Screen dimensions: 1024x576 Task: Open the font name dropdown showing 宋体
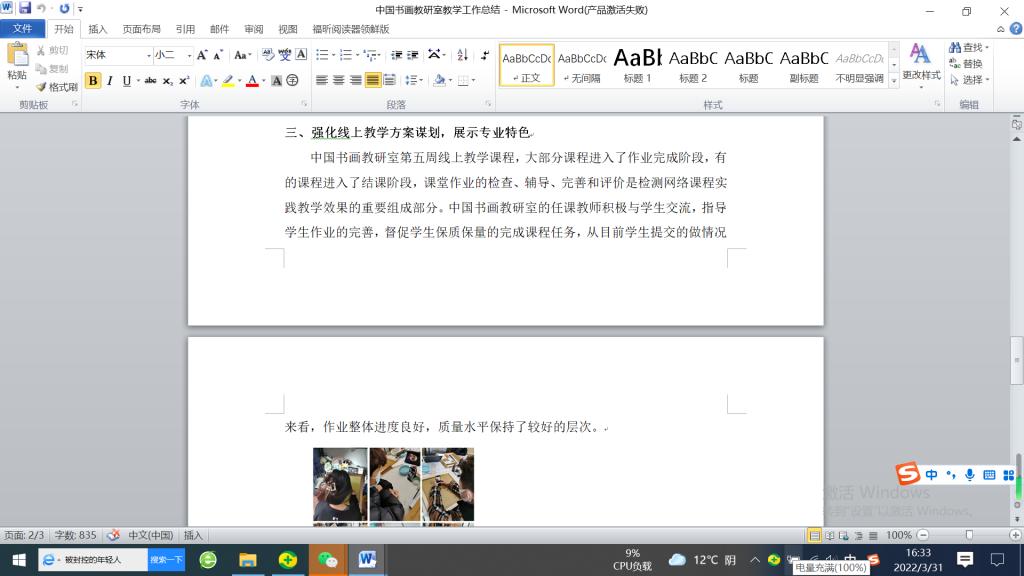116,56
